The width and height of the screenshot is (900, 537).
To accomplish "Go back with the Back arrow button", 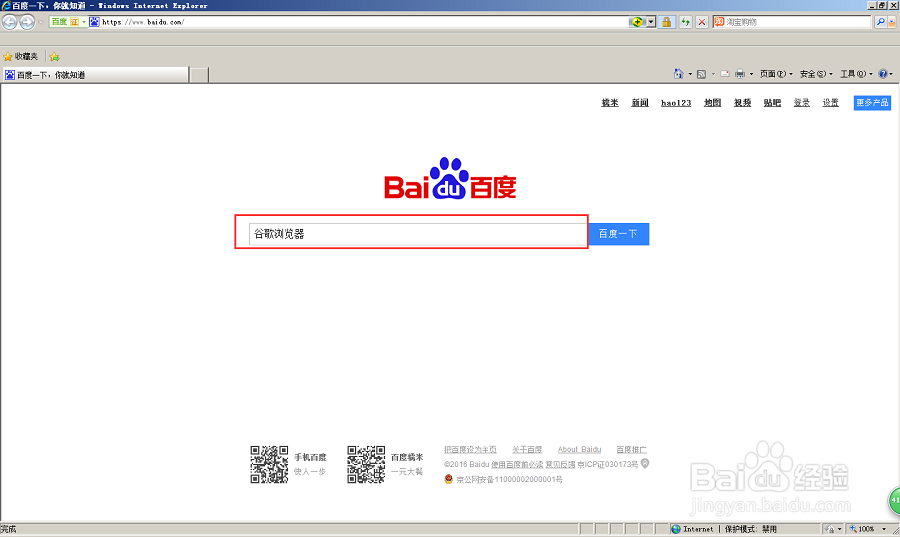I will (x=9, y=22).
